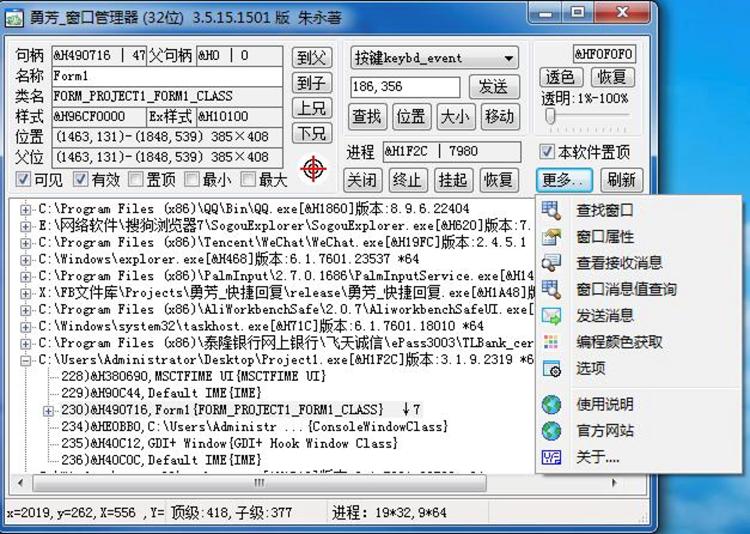750x534 pixels.
Task: Click the 发送 button
Action: tap(494, 87)
